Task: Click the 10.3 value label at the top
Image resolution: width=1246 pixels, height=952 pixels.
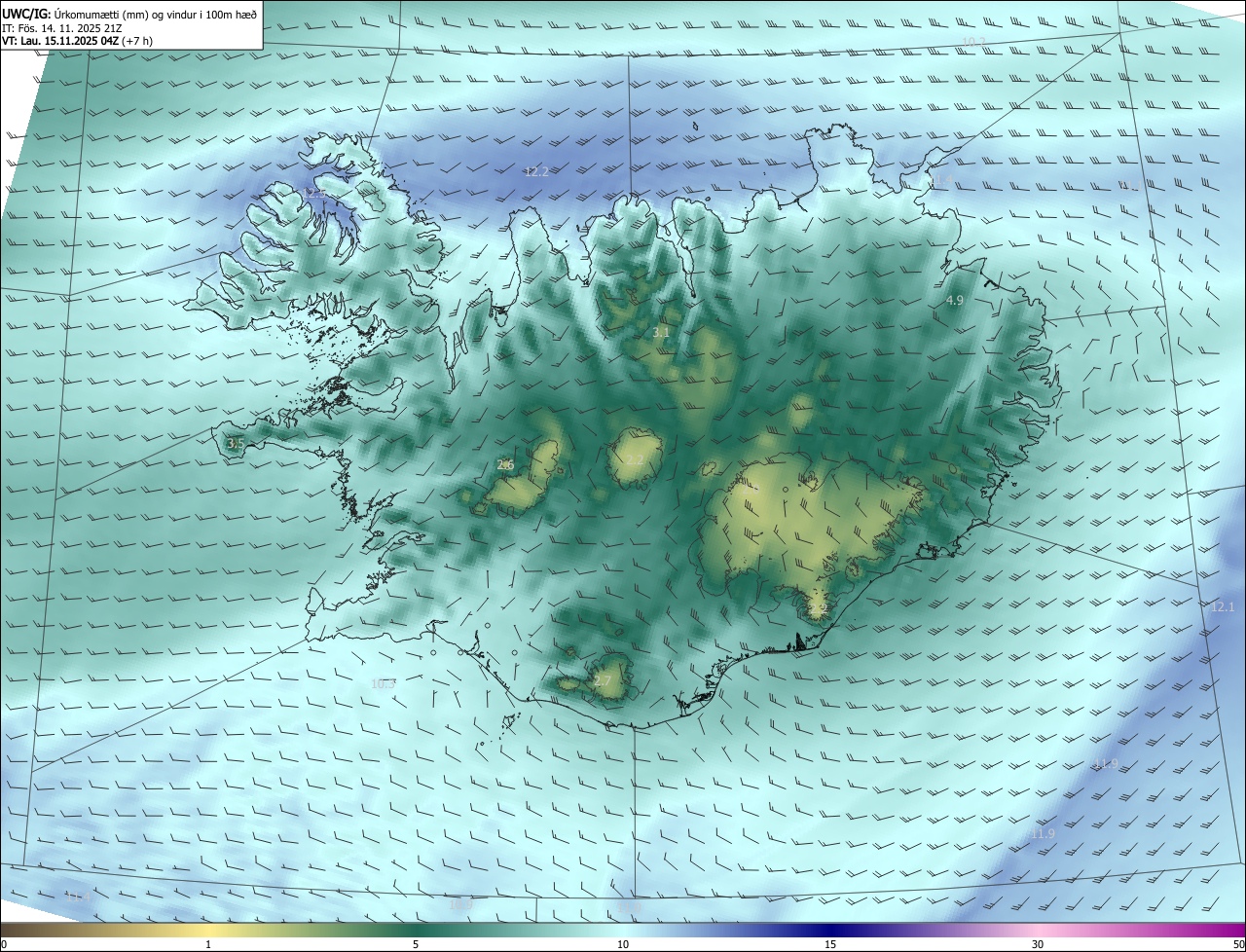Action: click(974, 41)
